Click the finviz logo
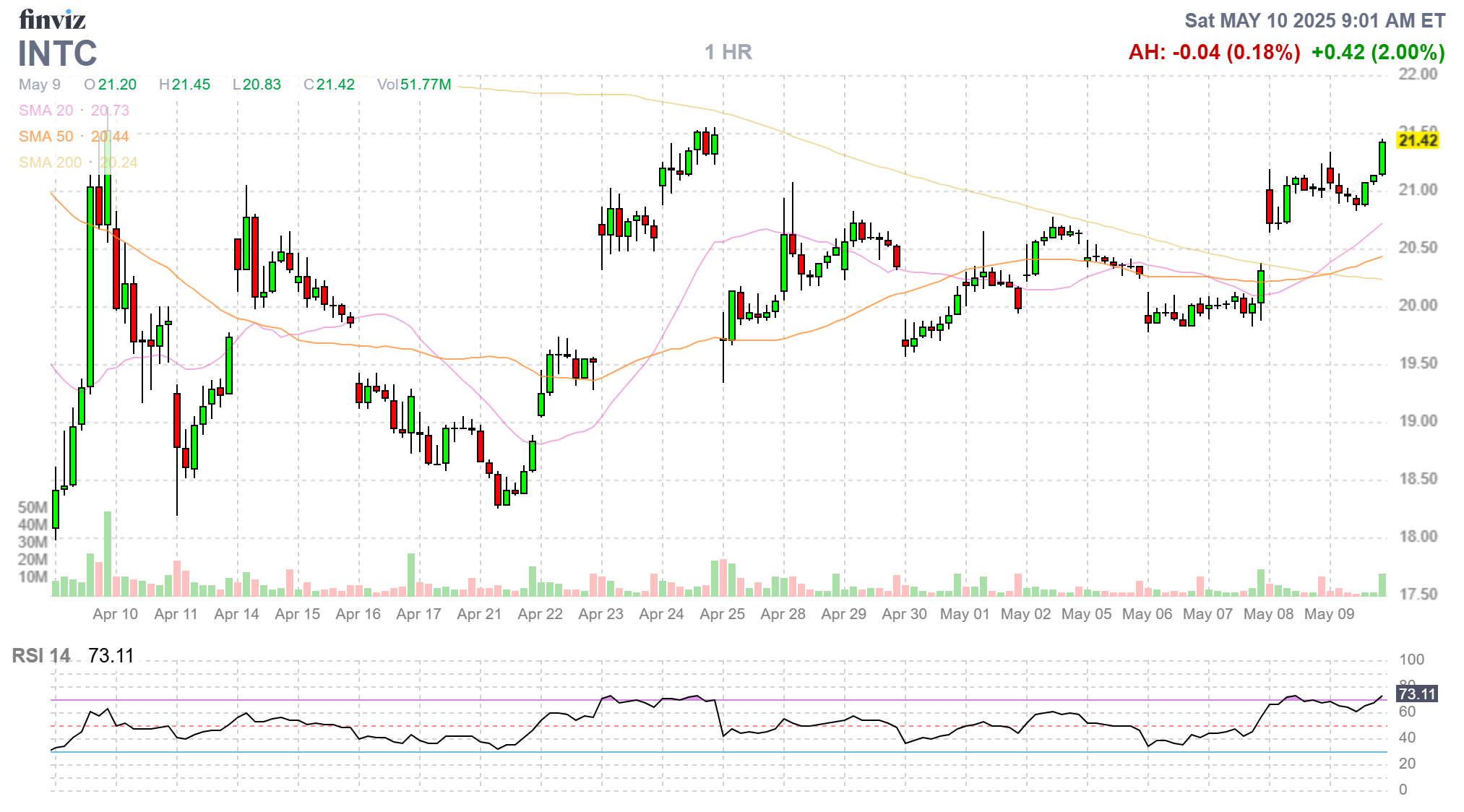 pyautogui.click(x=52, y=20)
